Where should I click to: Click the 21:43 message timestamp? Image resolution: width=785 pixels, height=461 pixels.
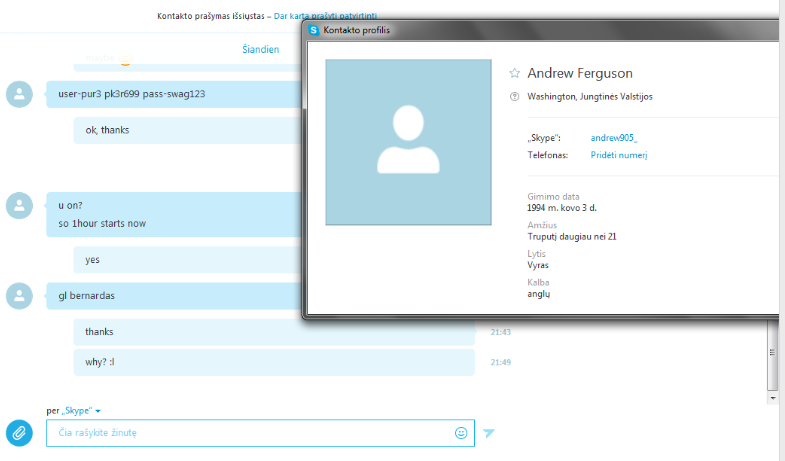pyautogui.click(x=501, y=332)
